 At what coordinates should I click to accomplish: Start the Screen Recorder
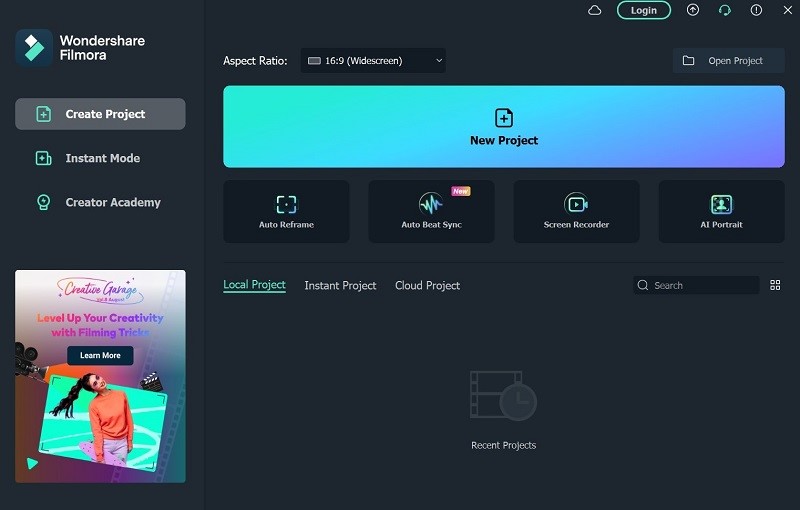tap(576, 211)
